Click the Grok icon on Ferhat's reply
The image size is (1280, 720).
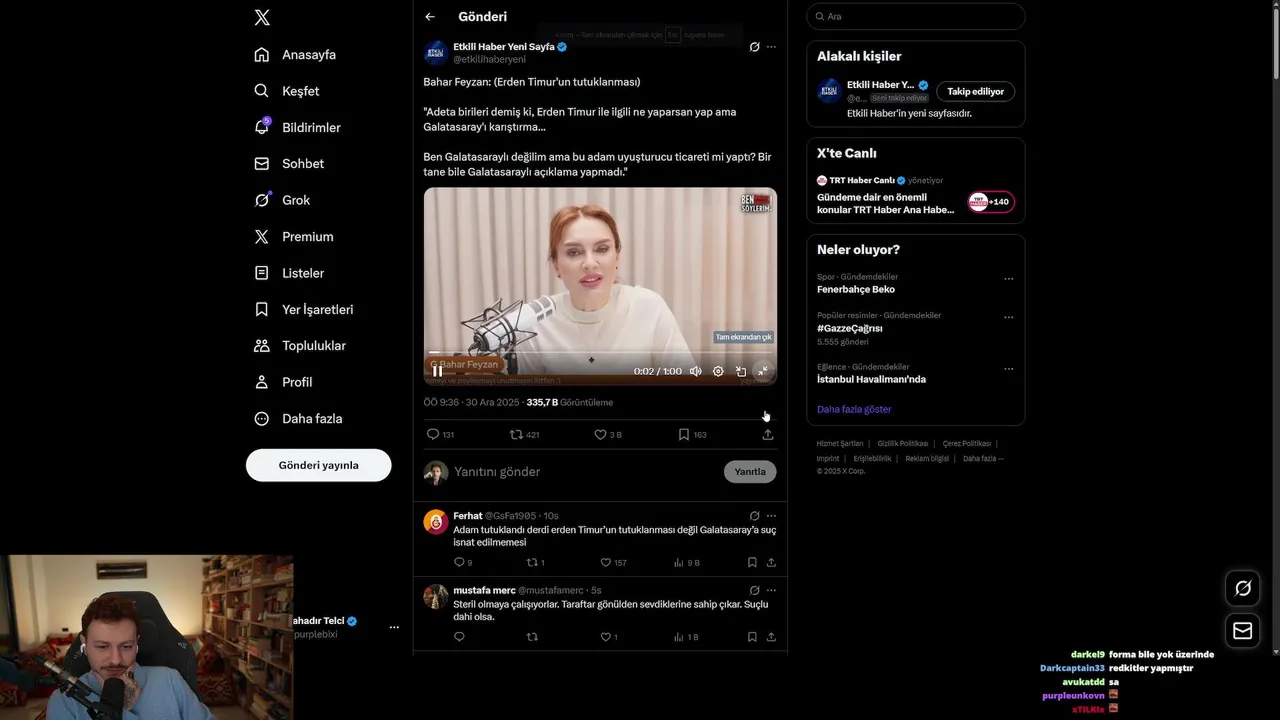pyautogui.click(x=754, y=516)
